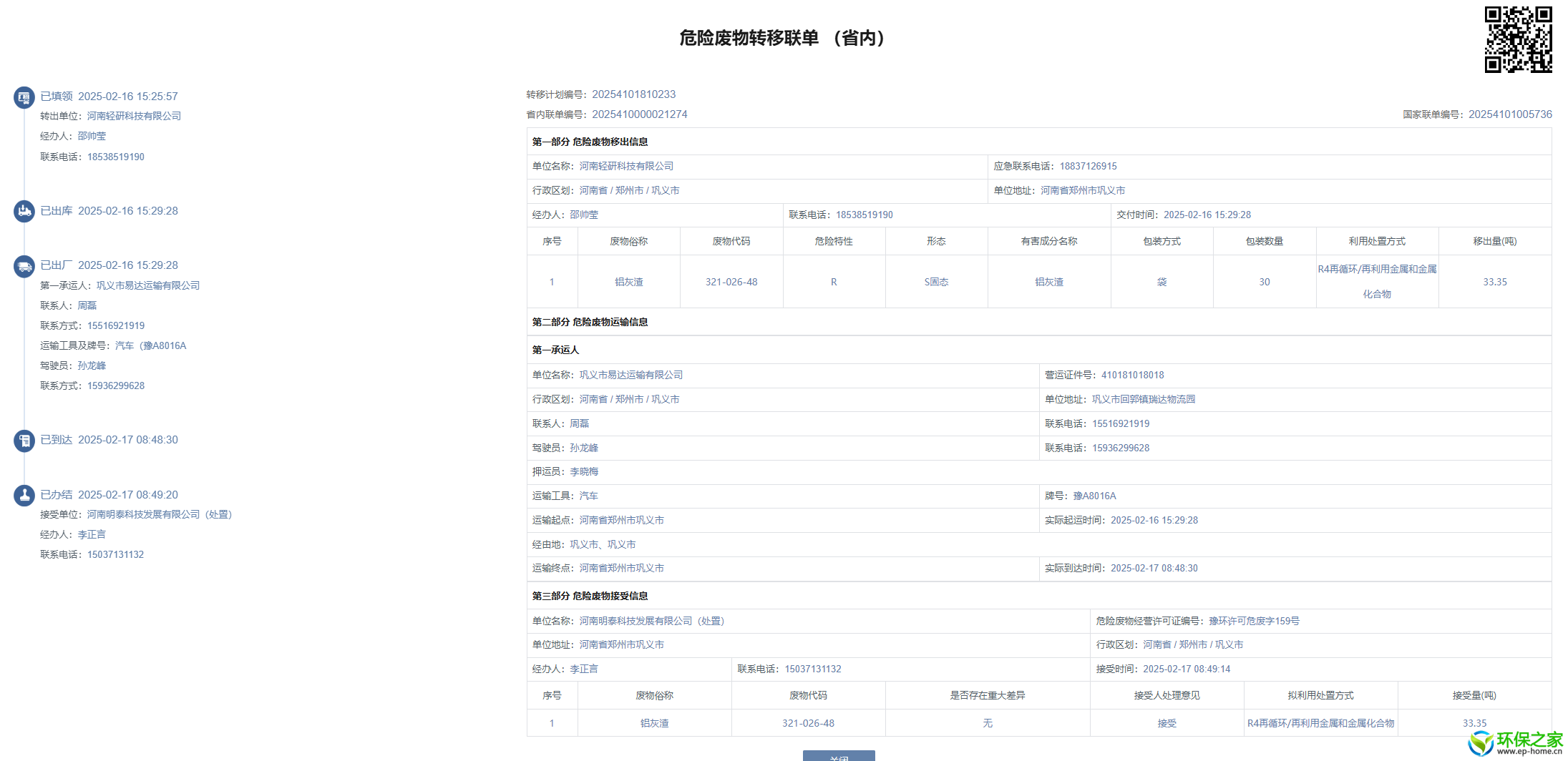Click the 移出量(吨) column header

(1494, 242)
